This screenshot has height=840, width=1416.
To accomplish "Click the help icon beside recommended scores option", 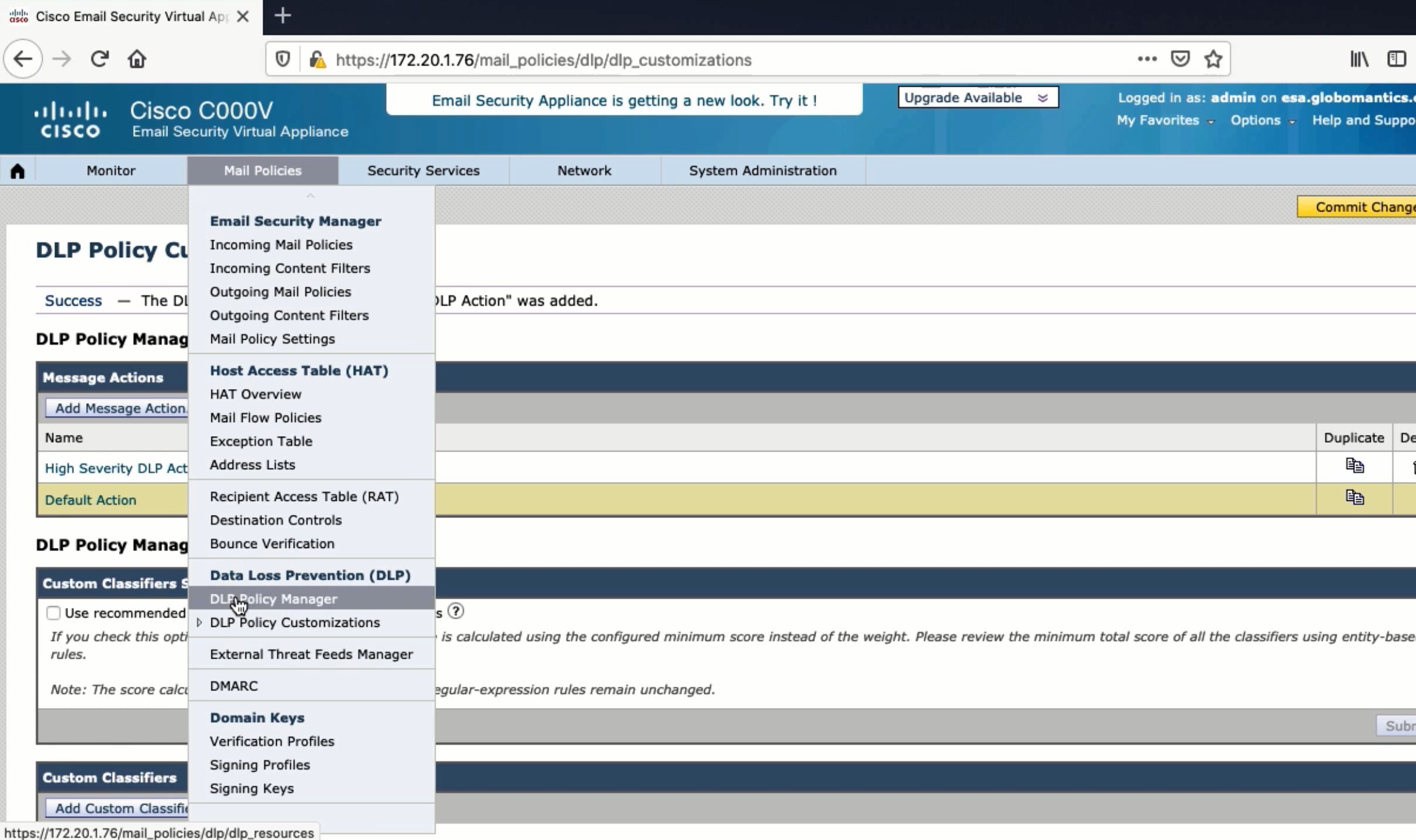I will (456, 610).
